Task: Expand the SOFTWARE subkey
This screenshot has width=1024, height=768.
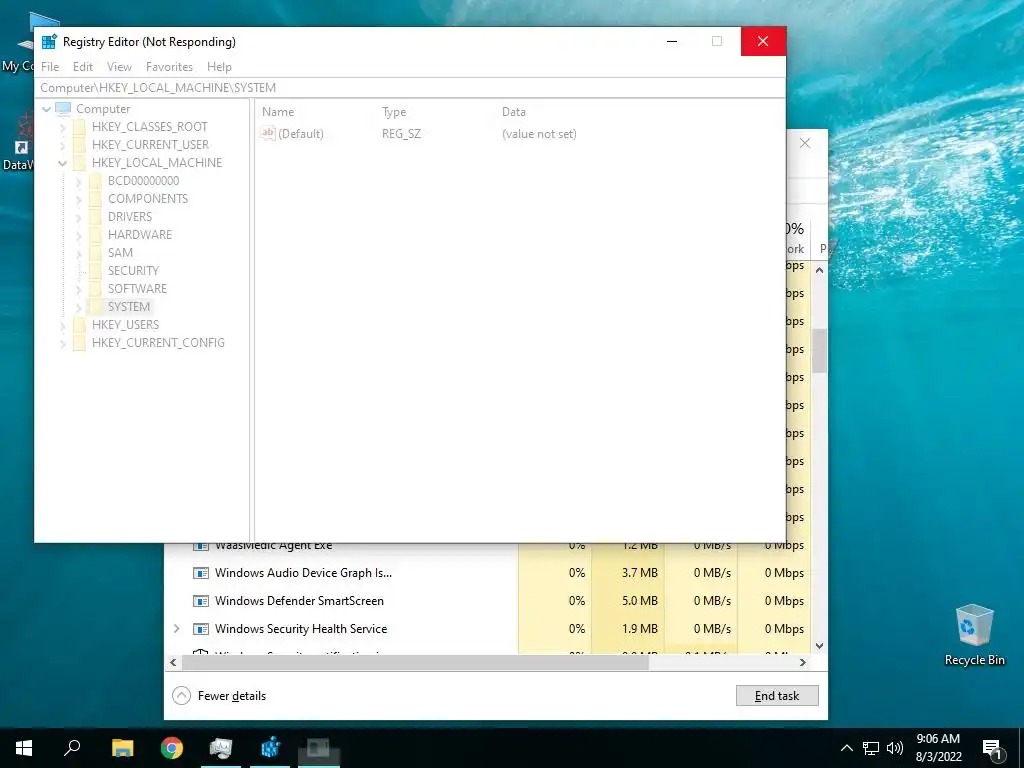Action: (78, 289)
